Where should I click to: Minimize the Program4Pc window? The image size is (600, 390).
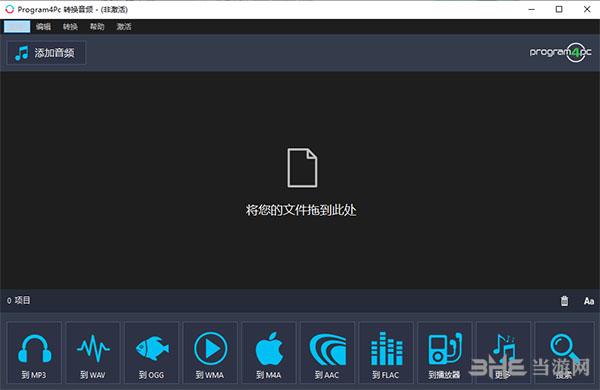[532, 9]
